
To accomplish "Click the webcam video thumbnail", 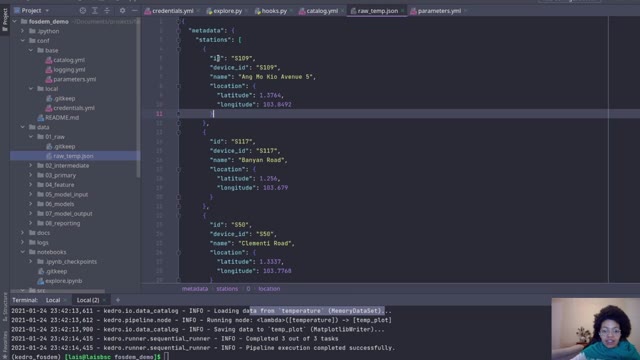I will pos(596,329).
